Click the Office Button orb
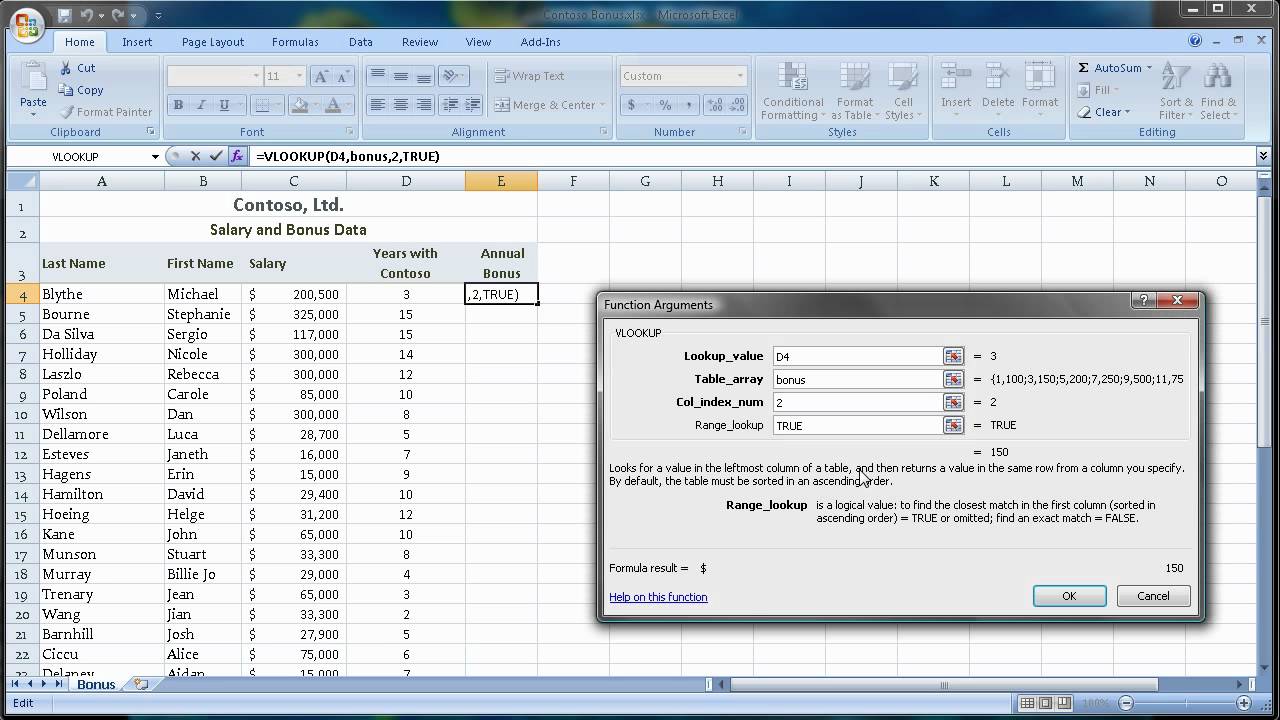The image size is (1280, 720). click(x=26, y=26)
